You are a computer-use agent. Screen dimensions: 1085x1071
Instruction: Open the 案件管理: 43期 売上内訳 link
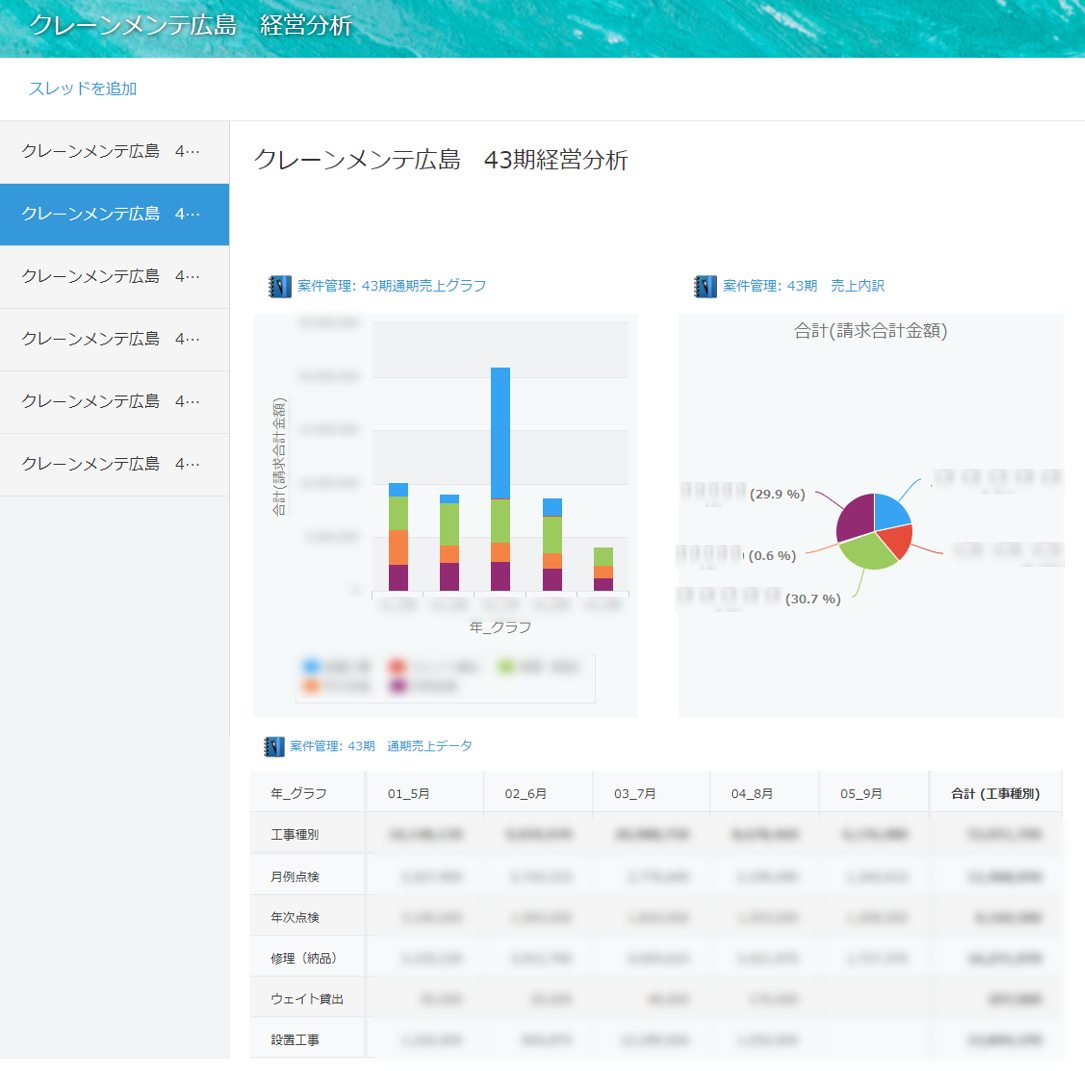point(803,287)
